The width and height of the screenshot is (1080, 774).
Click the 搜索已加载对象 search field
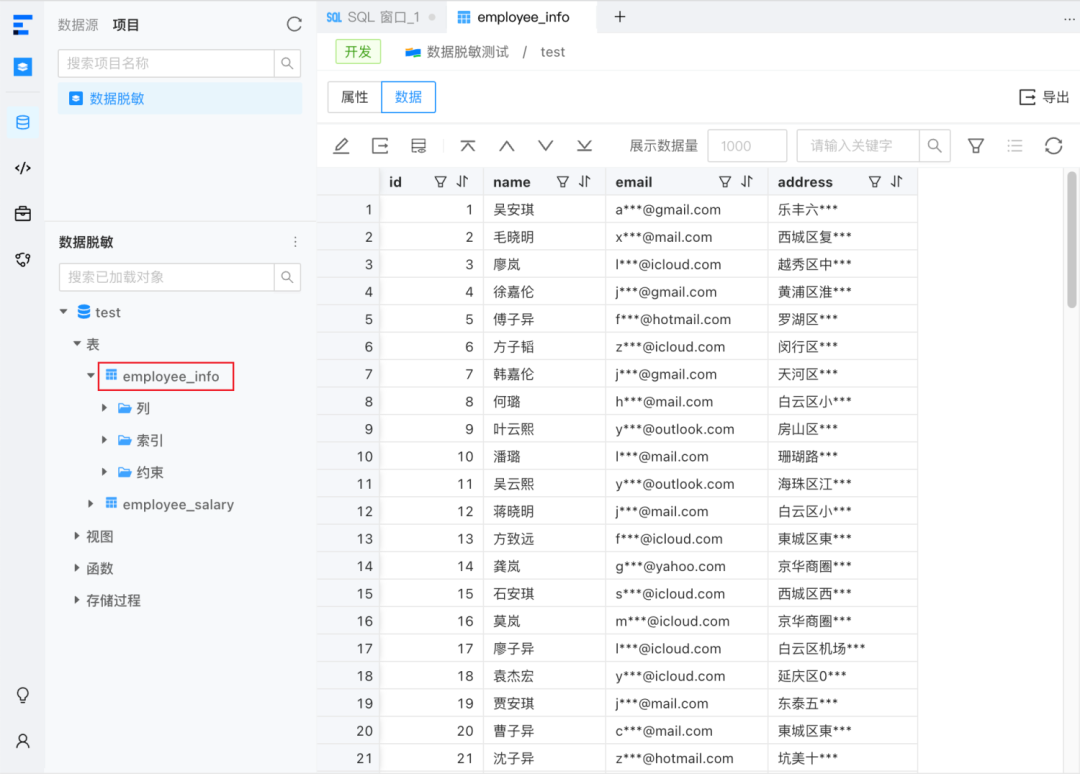166,277
